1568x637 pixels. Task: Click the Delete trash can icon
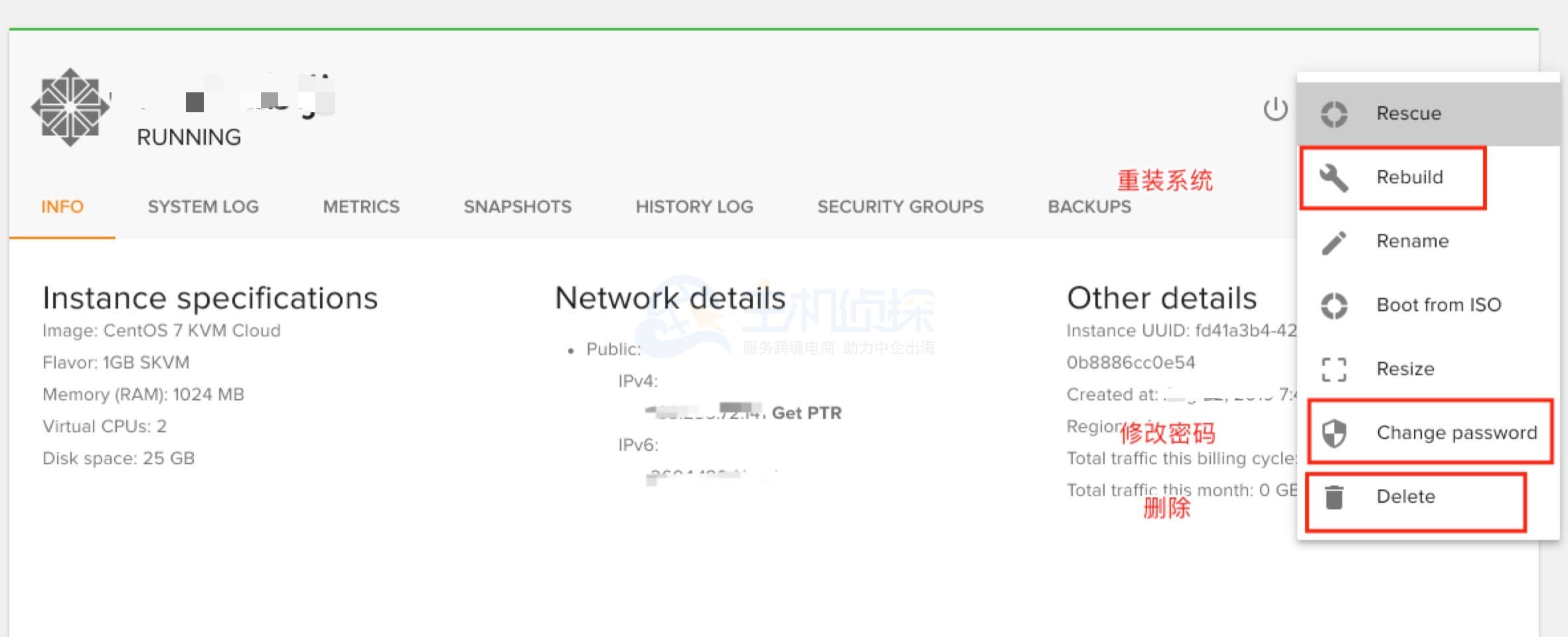click(1334, 497)
